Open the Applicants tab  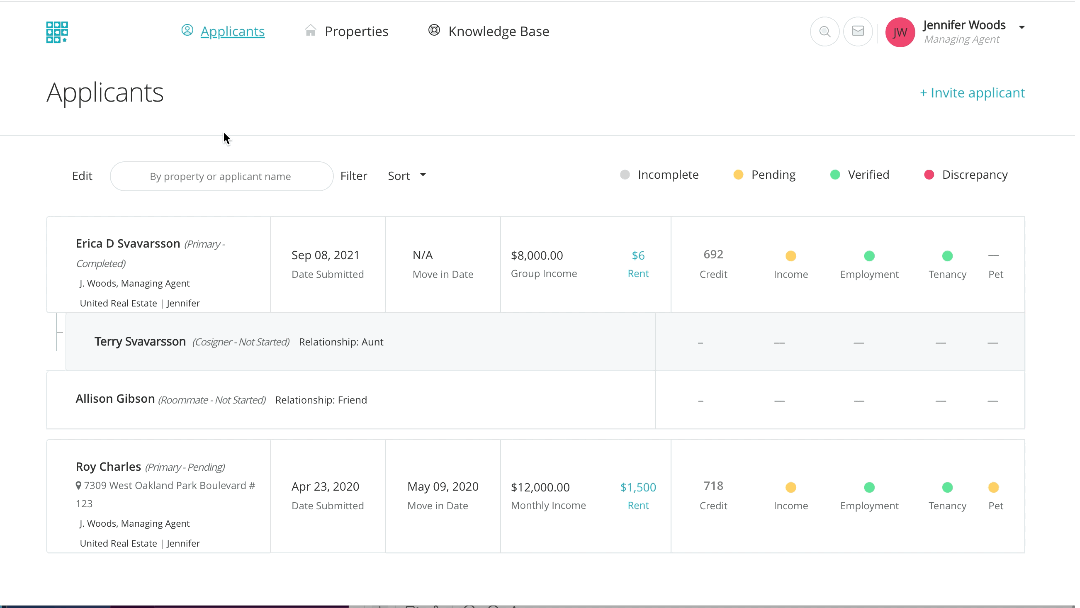point(232,31)
